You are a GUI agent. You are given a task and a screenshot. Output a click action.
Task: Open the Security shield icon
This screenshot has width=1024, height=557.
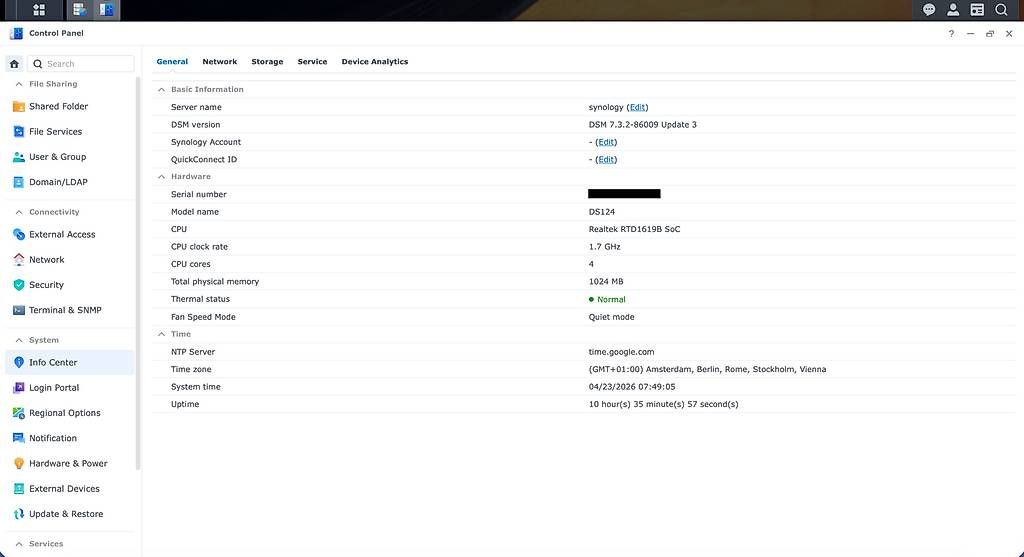[19, 285]
